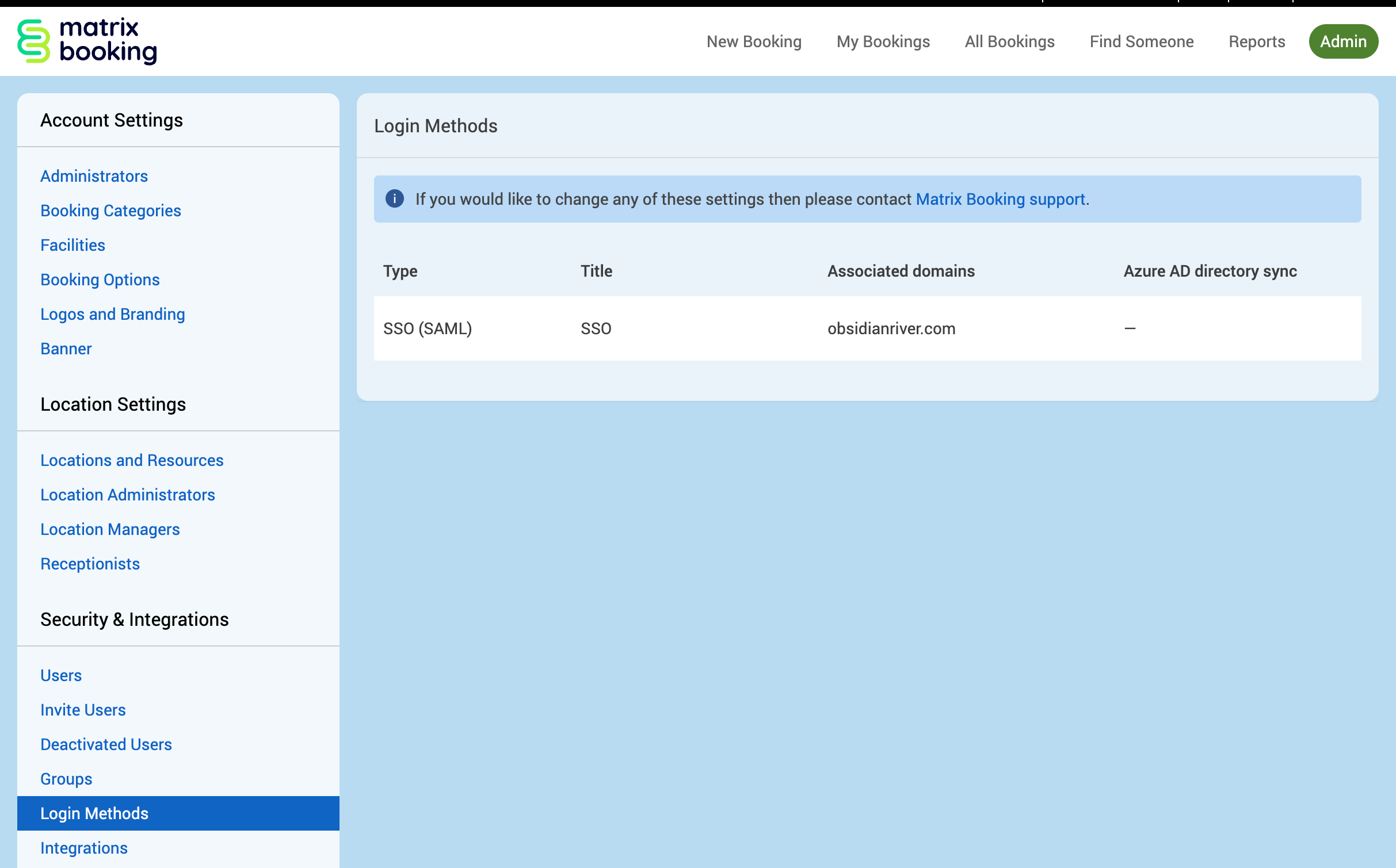This screenshot has width=1396, height=868.
Task: Click the info icon in the notice
Action: tap(394, 199)
